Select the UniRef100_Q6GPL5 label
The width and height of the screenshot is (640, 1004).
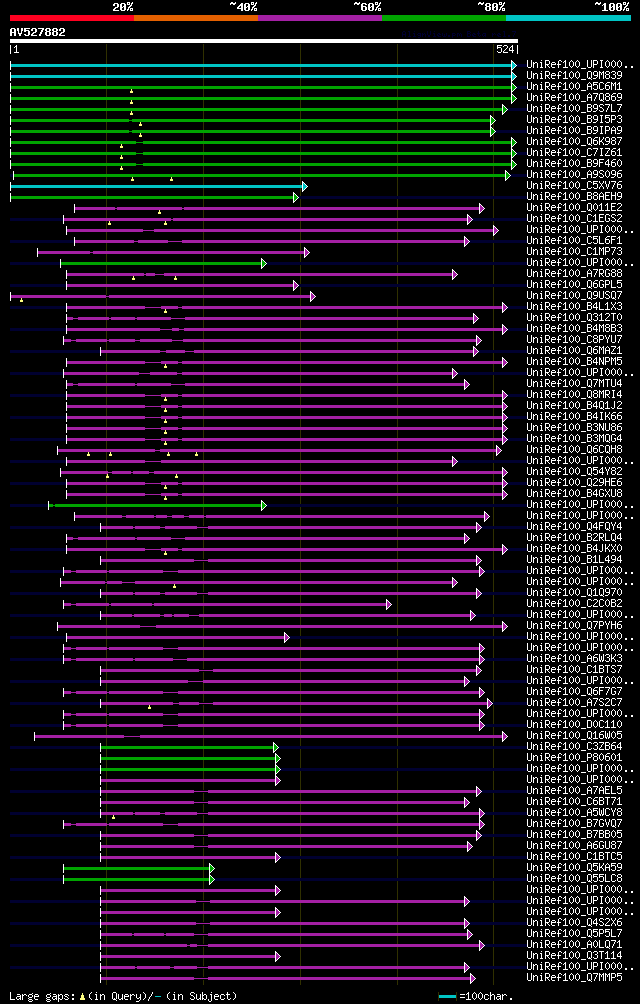click(573, 284)
